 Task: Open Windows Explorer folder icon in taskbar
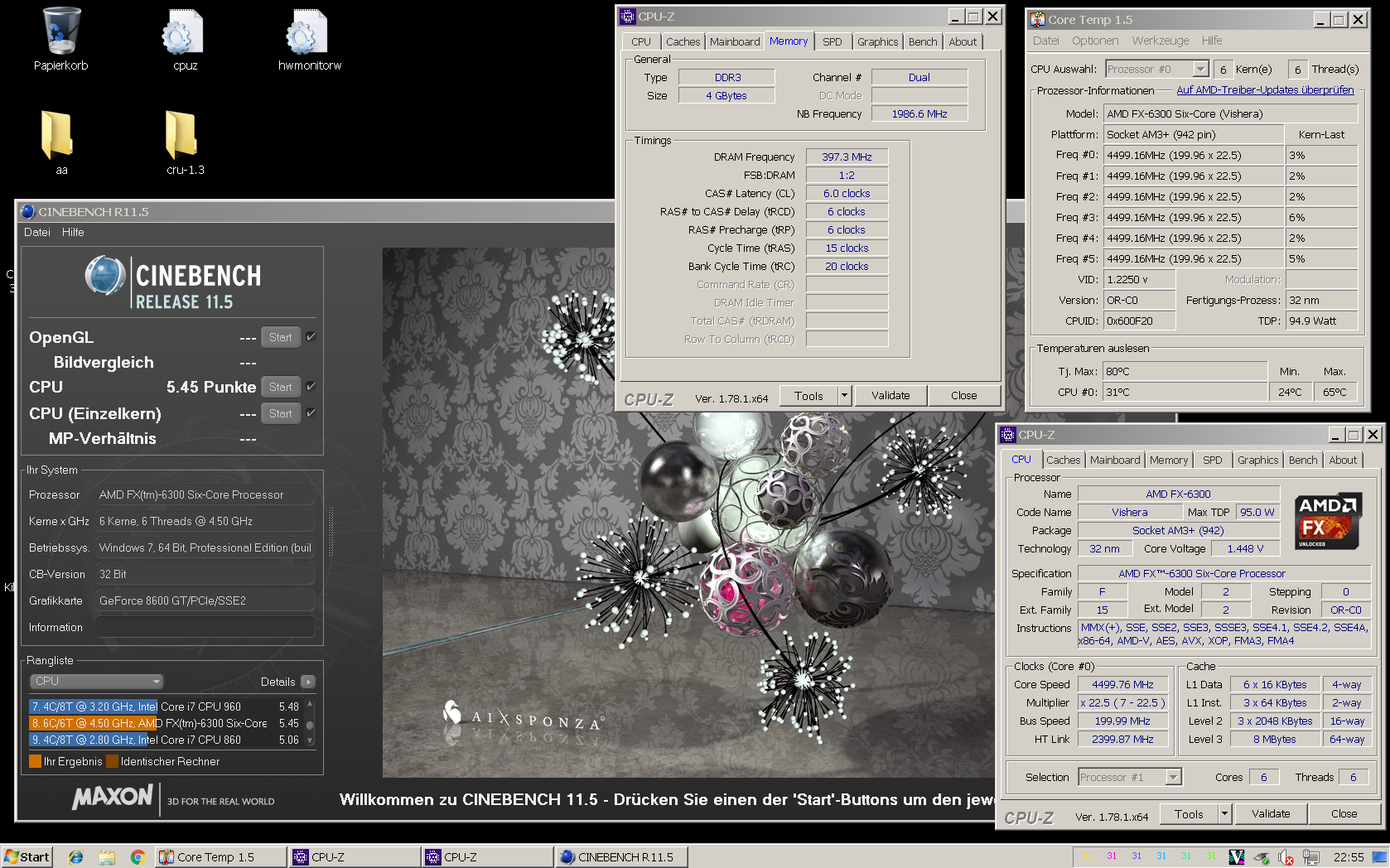coord(107,857)
